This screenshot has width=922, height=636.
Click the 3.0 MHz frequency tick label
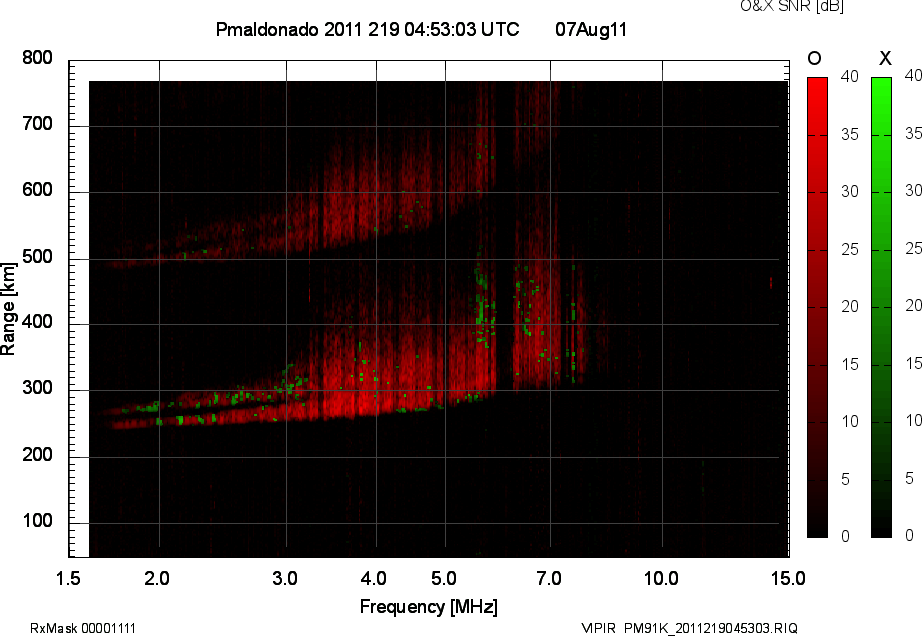[285, 578]
